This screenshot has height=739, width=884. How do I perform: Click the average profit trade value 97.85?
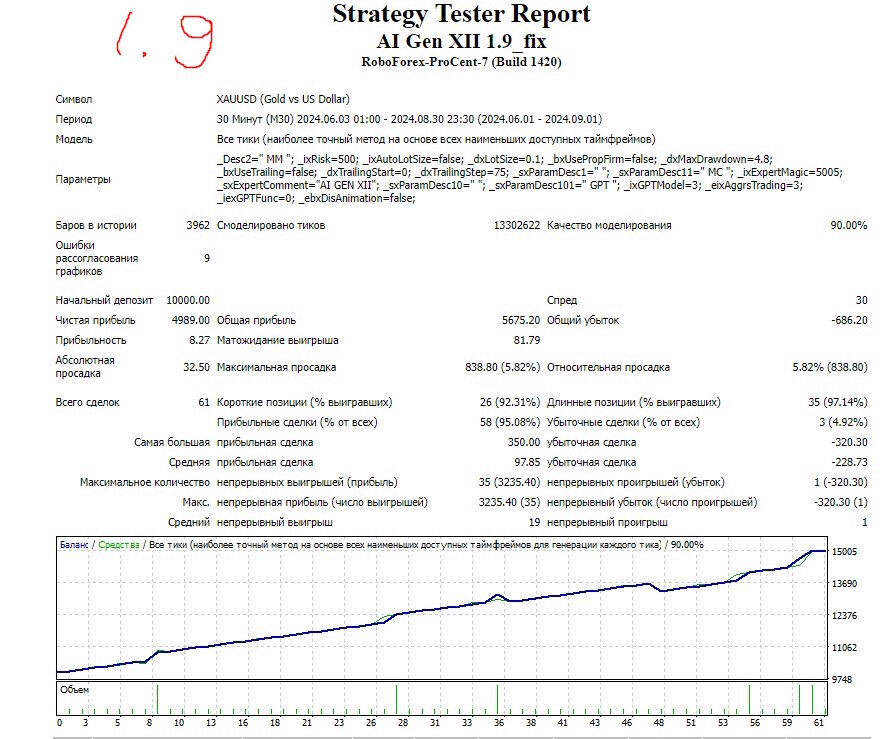pos(527,462)
